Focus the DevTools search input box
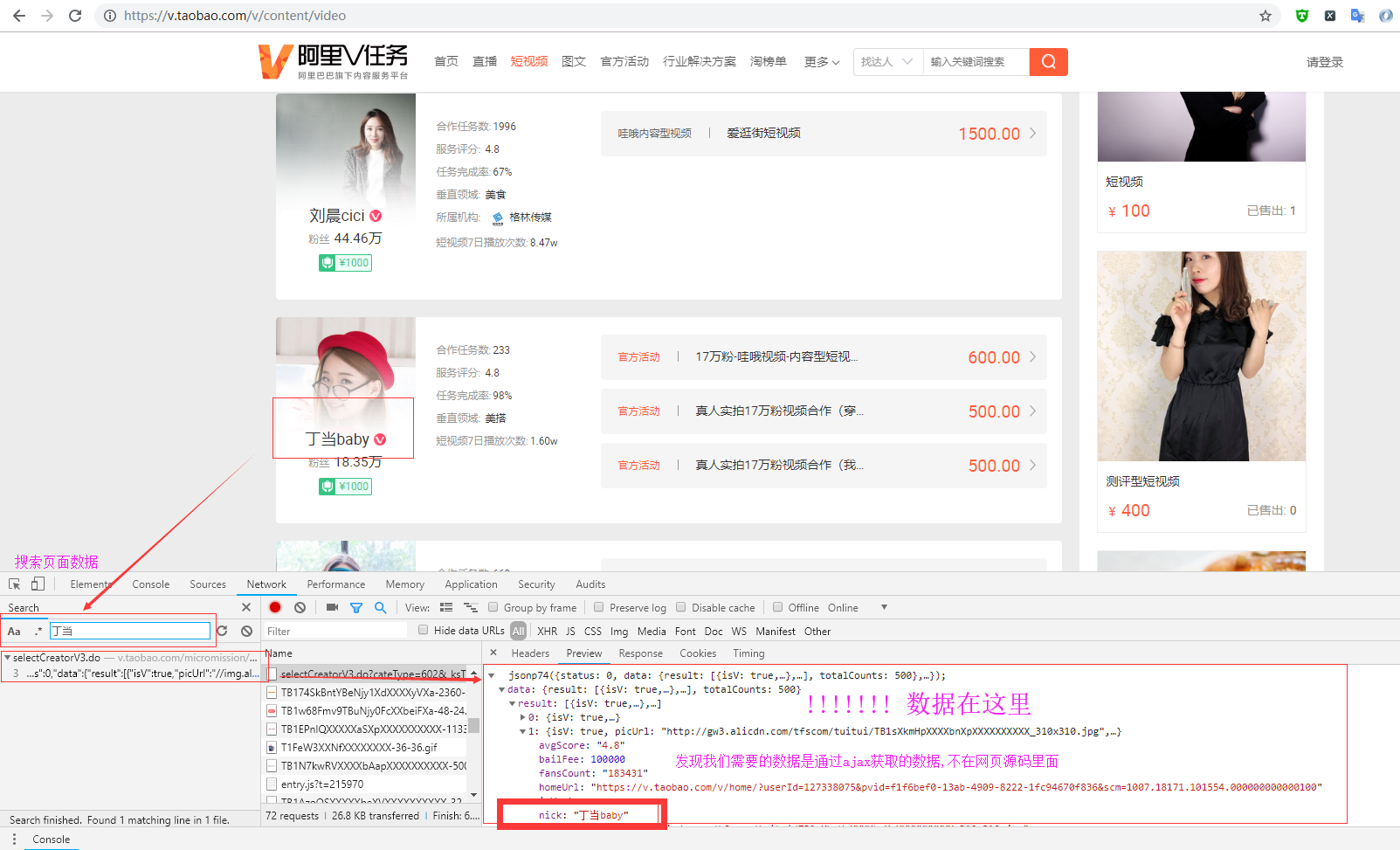Viewport: 1400px width, 850px height. [x=130, y=631]
